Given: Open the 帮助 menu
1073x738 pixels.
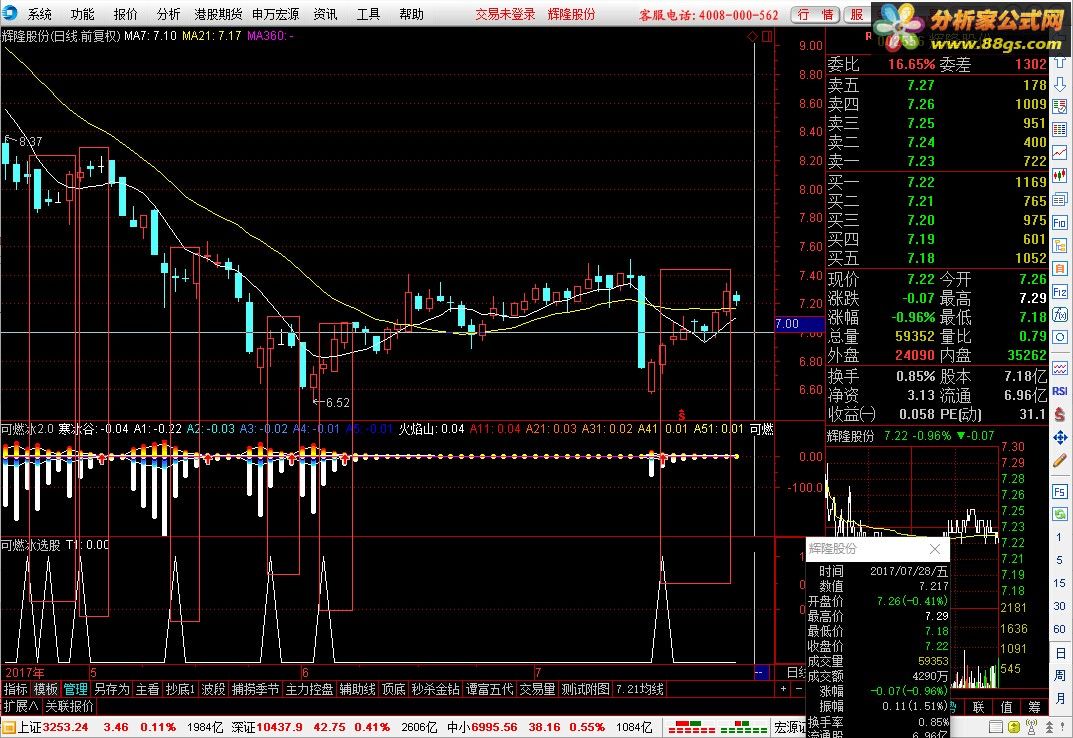Looking at the screenshot, I should click(x=411, y=14).
